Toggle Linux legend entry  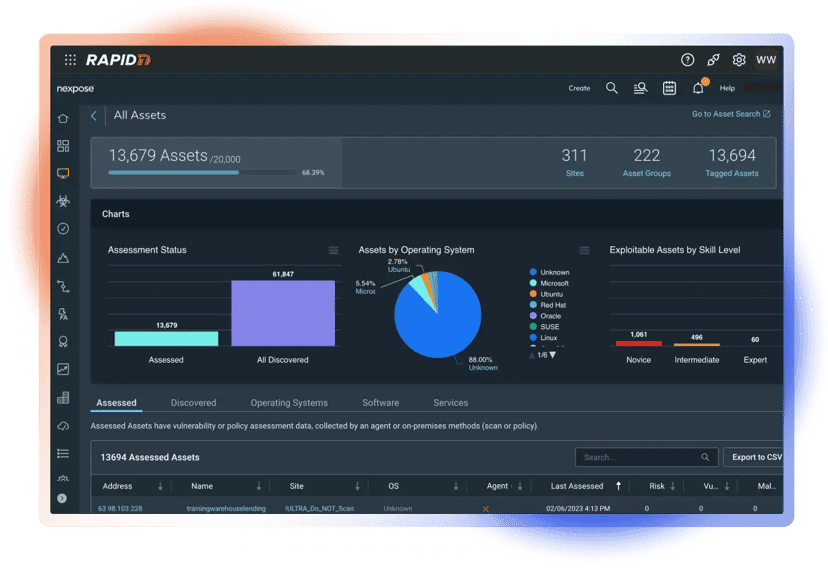[543, 338]
